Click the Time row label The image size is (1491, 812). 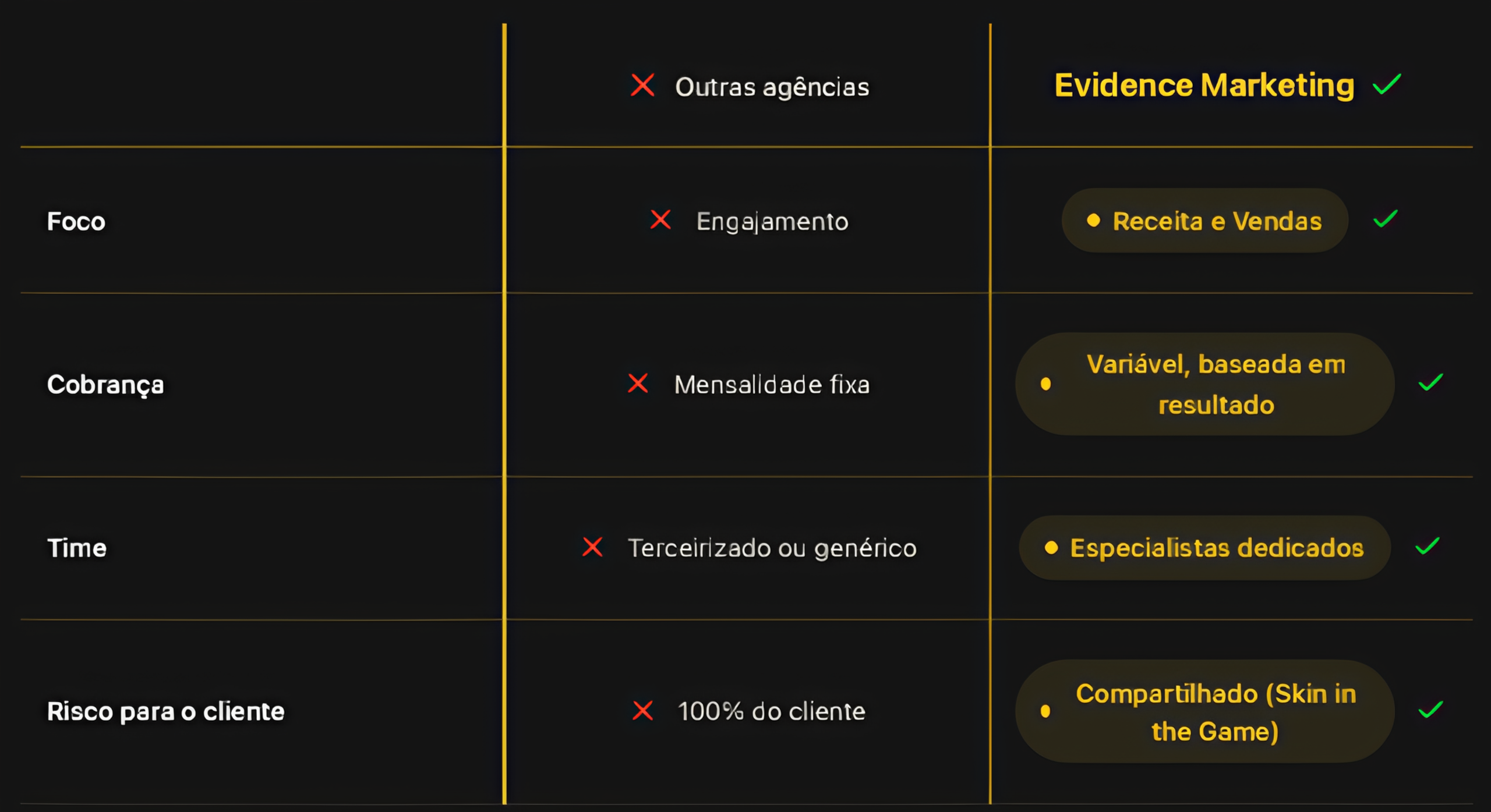pos(77,548)
